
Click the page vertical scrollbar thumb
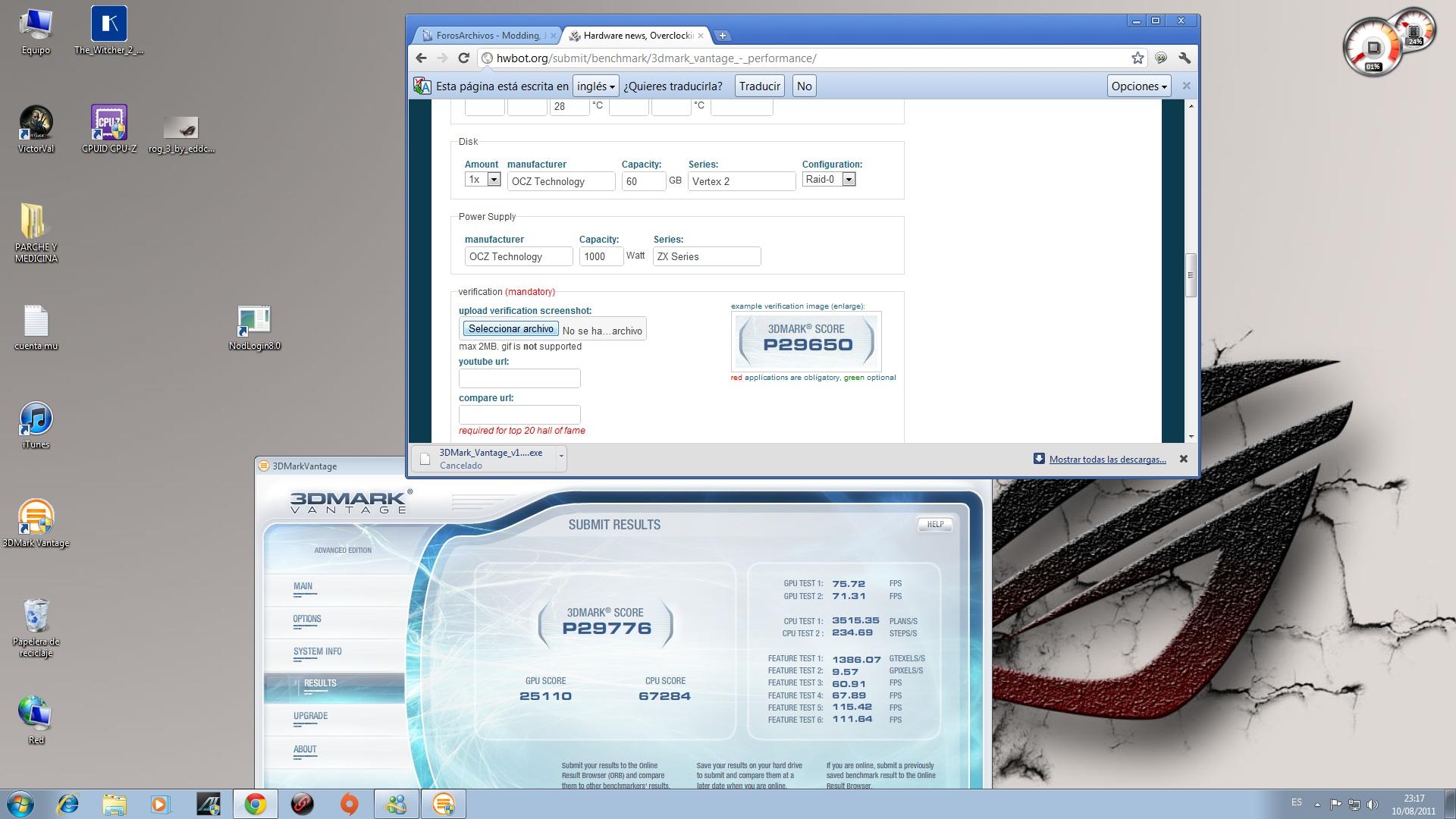click(x=1191, y=275)
